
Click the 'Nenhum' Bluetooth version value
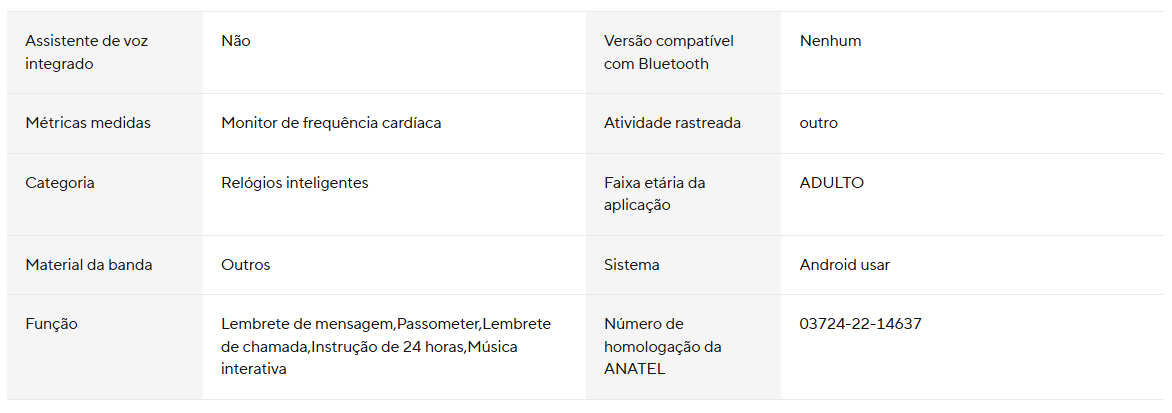pyautogui.click(x=830, y=41)
